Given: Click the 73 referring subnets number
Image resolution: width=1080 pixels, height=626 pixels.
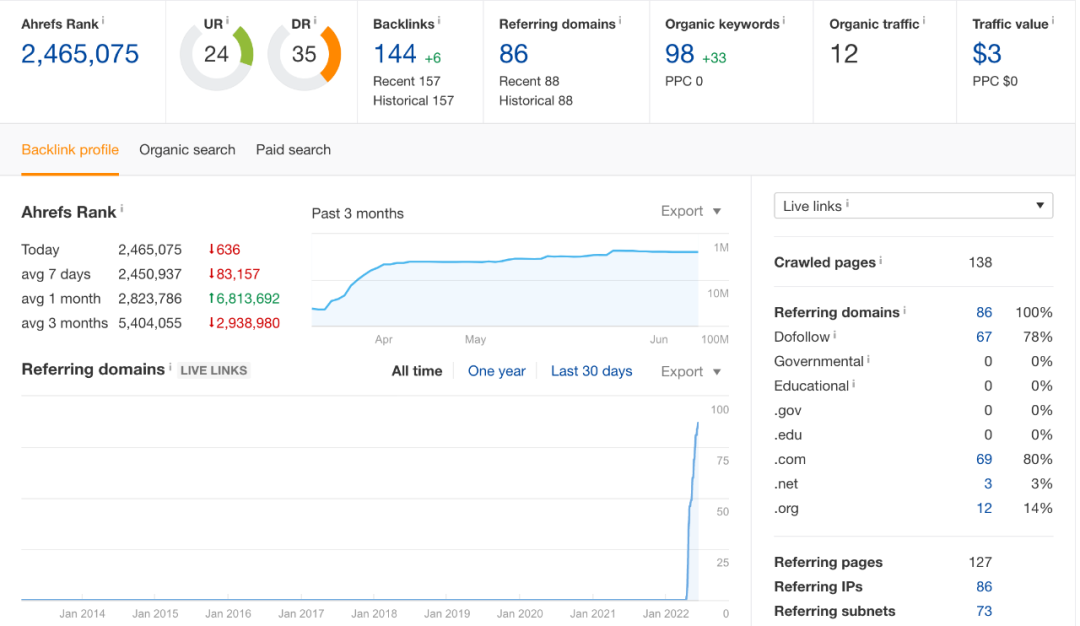Looking at the screenshot, I should (x=984, y=611).
